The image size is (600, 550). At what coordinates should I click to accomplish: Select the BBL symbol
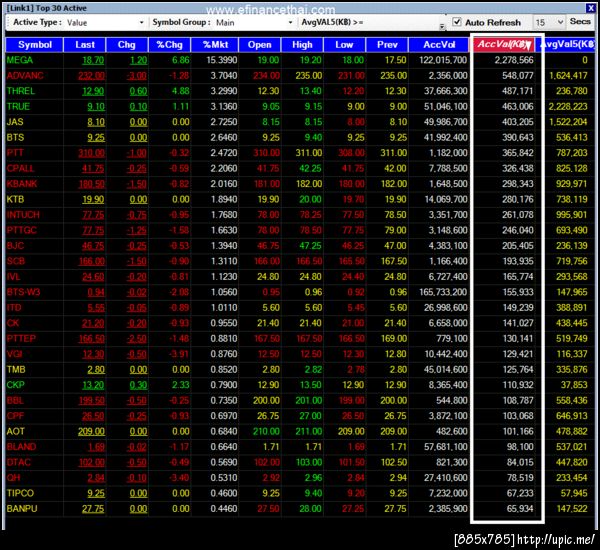[15, 400]
